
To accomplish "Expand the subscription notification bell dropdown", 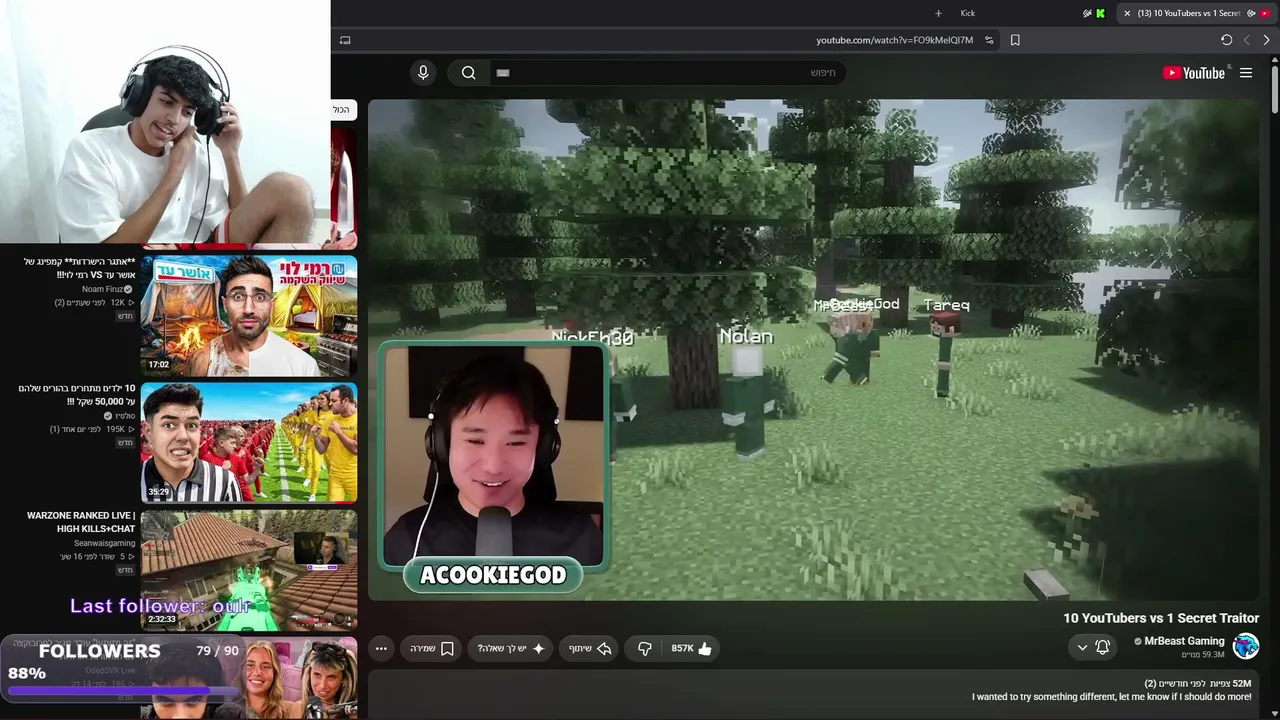I will point(1092,647).
